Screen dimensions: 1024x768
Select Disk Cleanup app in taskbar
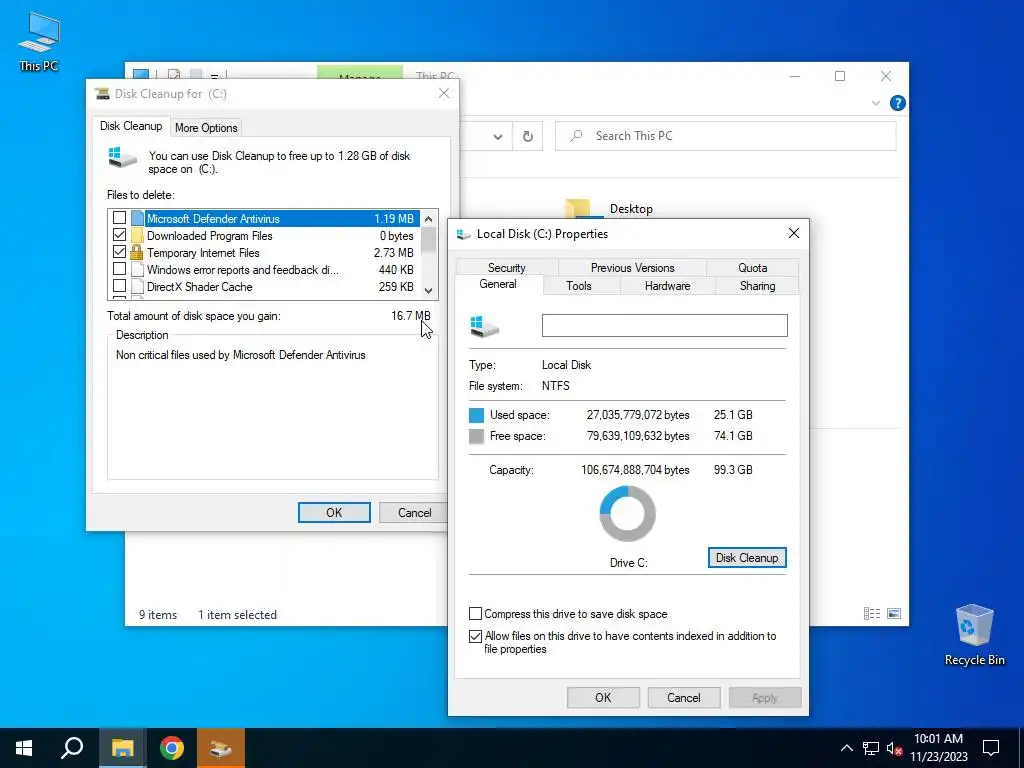221,748
